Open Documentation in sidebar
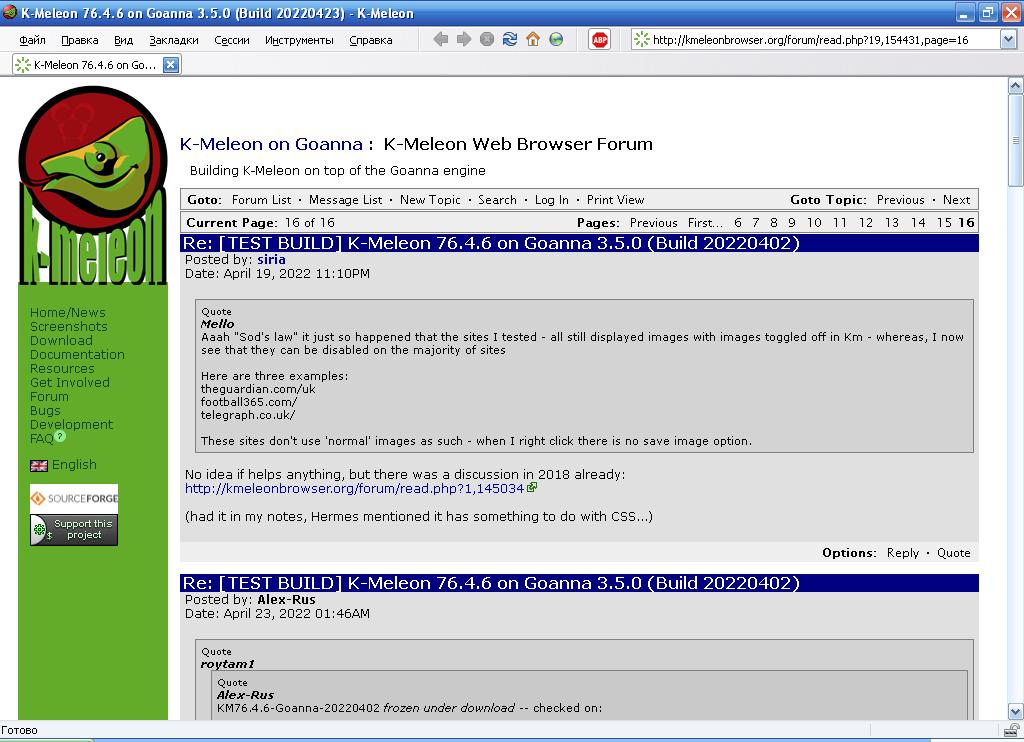 (x=77, y=355)
